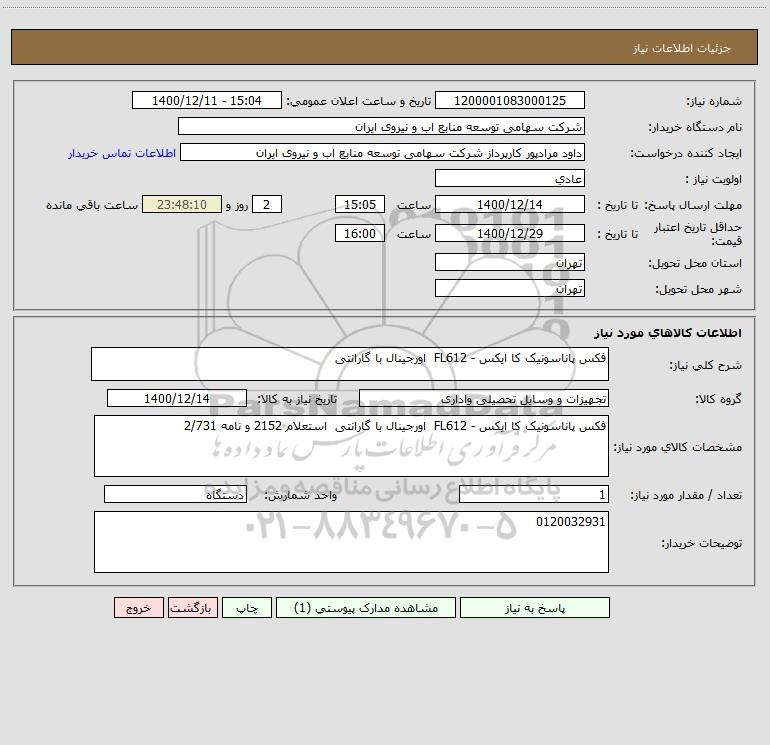The height and width of the screenshot is (745, 770).
Task: Click quantity field showing 1
Action: (x=534, y=495)
